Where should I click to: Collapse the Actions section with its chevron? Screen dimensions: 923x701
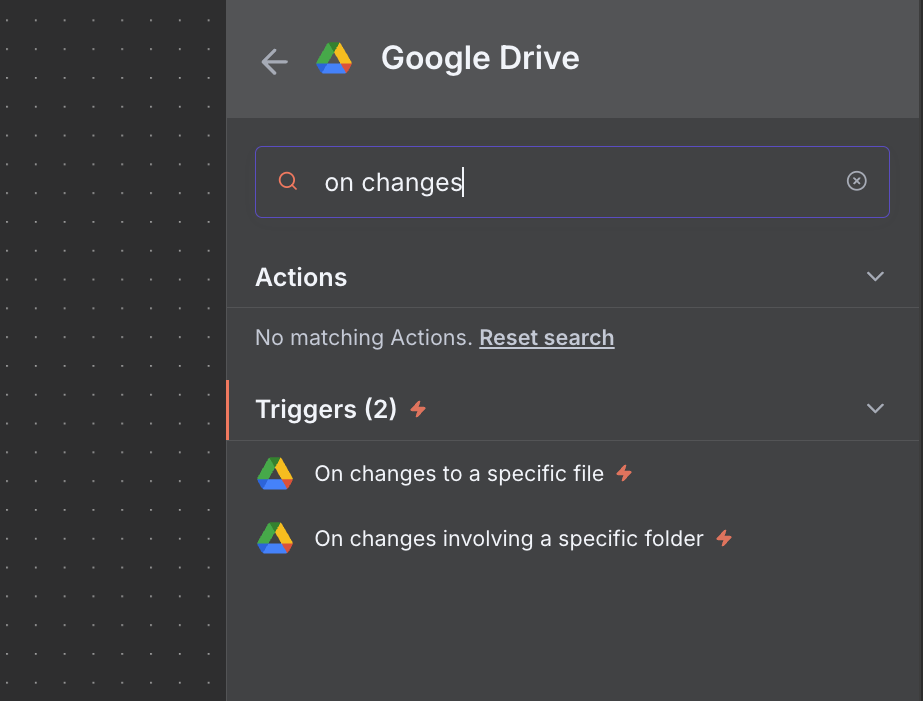(x=875, y=277)
